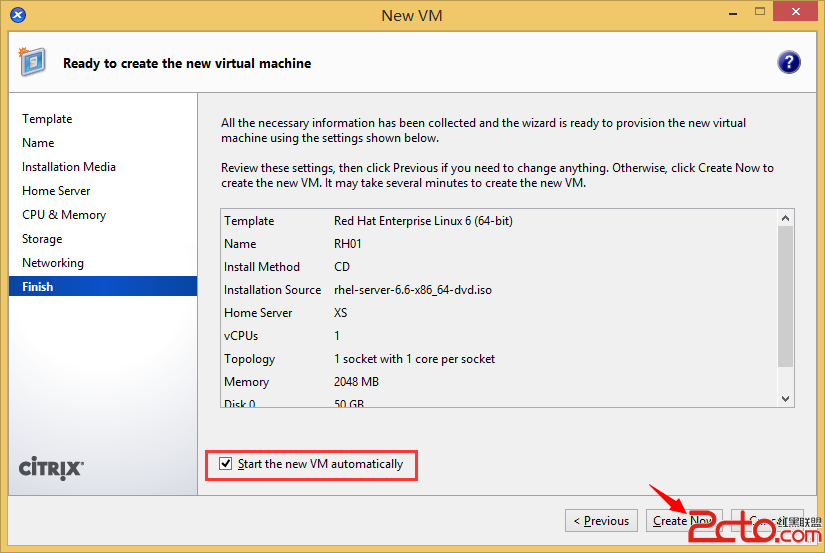Click the vCPUs label in summary
The height and width of the screenshot is (553, 825).
(x=241, y=336)
